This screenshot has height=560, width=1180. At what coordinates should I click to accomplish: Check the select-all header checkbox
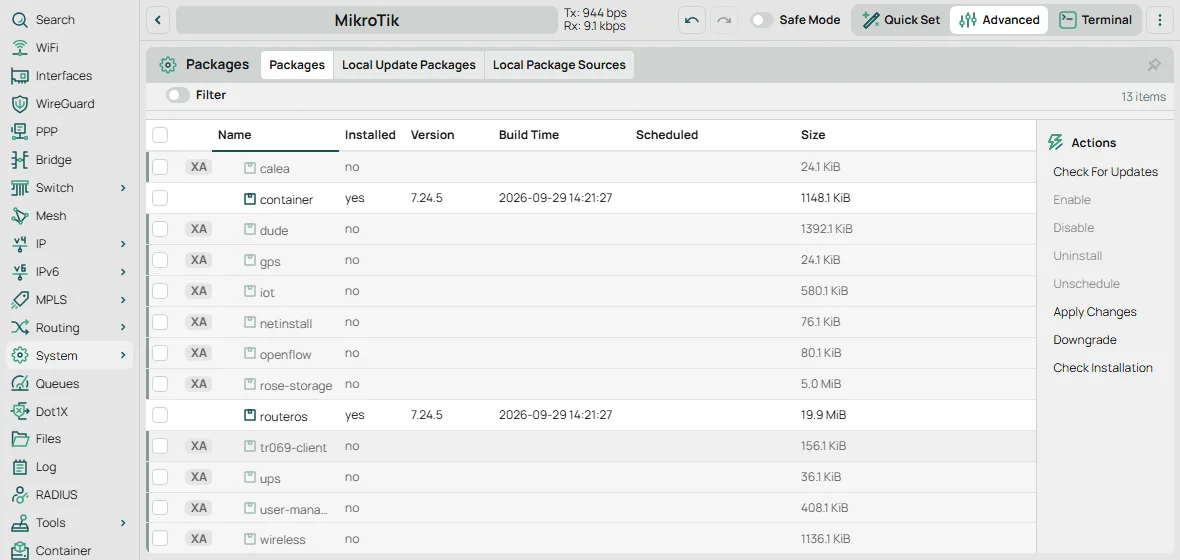coord(160,135)
